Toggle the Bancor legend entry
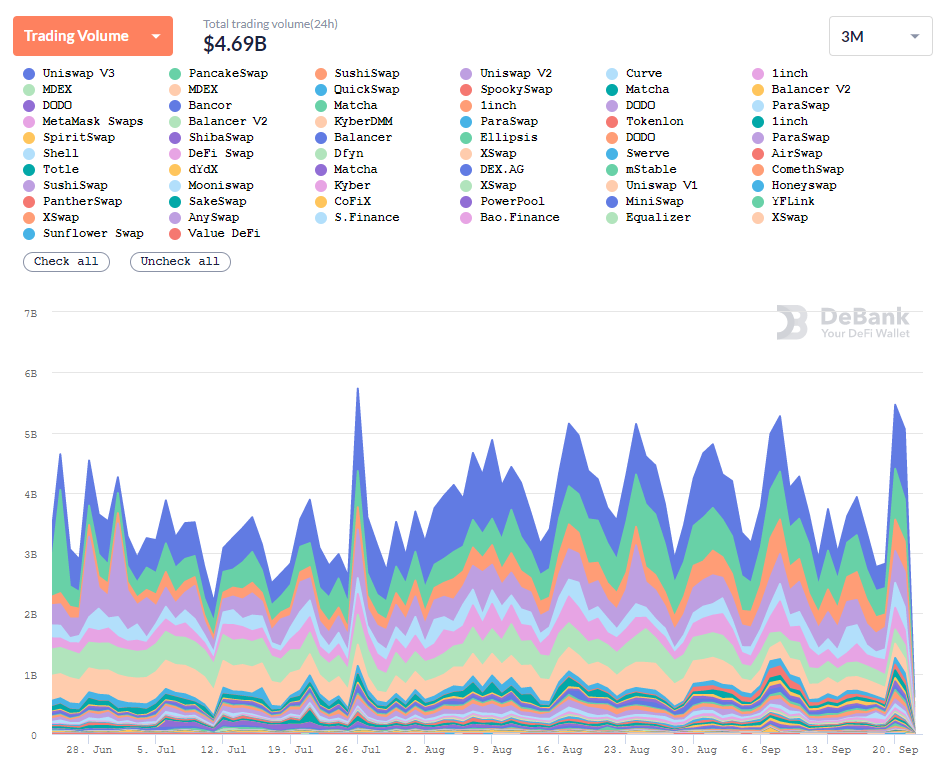The height and width of the screenshot is (767, 948). coord(200,106)
